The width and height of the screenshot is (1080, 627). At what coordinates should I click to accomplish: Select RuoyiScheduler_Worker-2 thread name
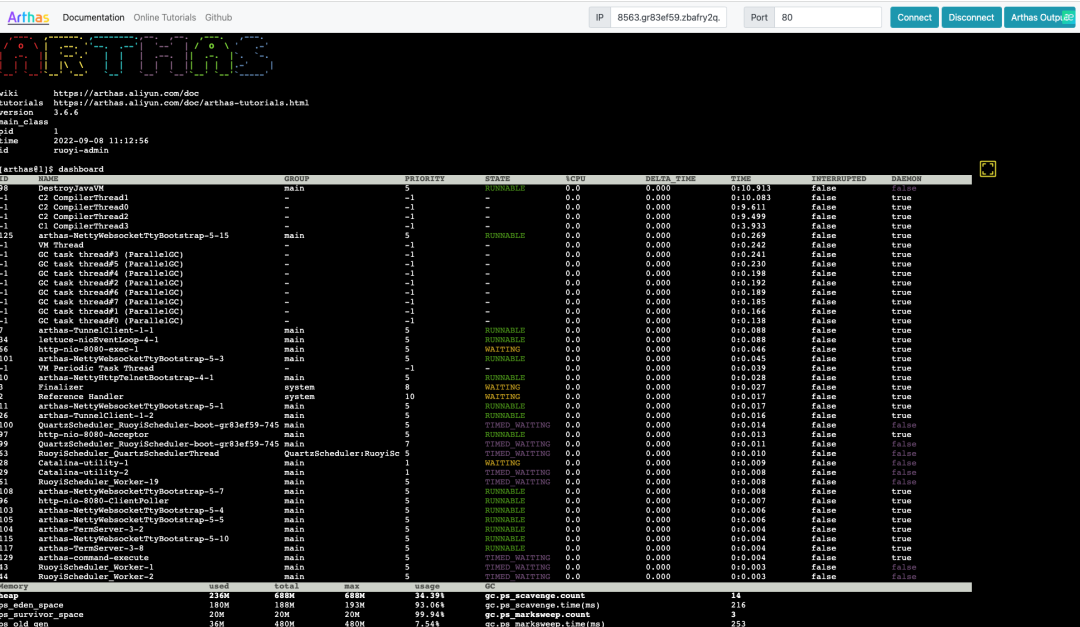(96, 577)
